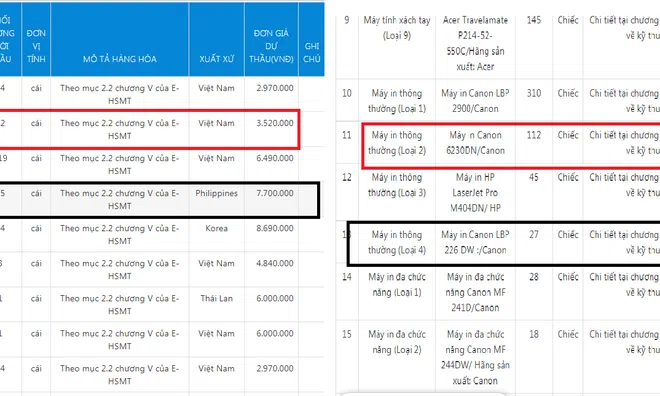Click the Máy in Canon 6230DN/Canon cell
The width and height of the screenshot is (660, 396).
tap(475, 143)
